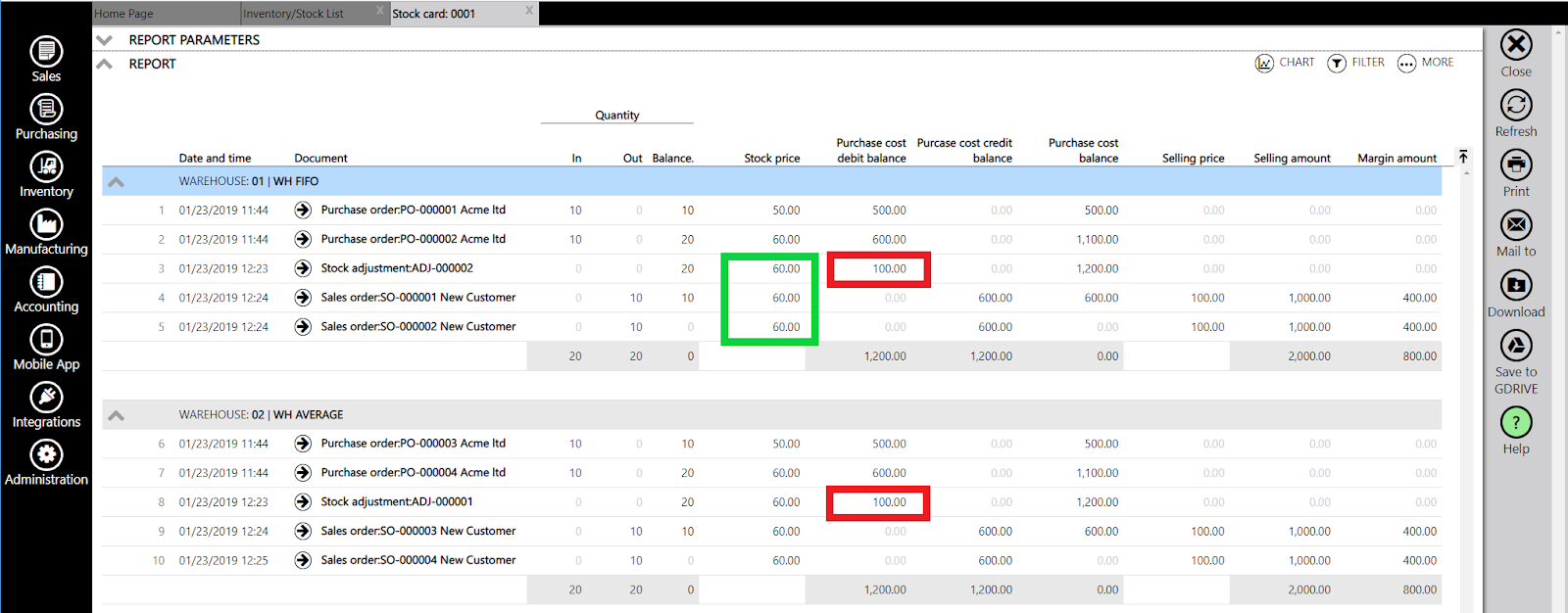Open Sales order SO-000001 New Customer
This screenshot has height=613, width=1568.
coord(418,298)
